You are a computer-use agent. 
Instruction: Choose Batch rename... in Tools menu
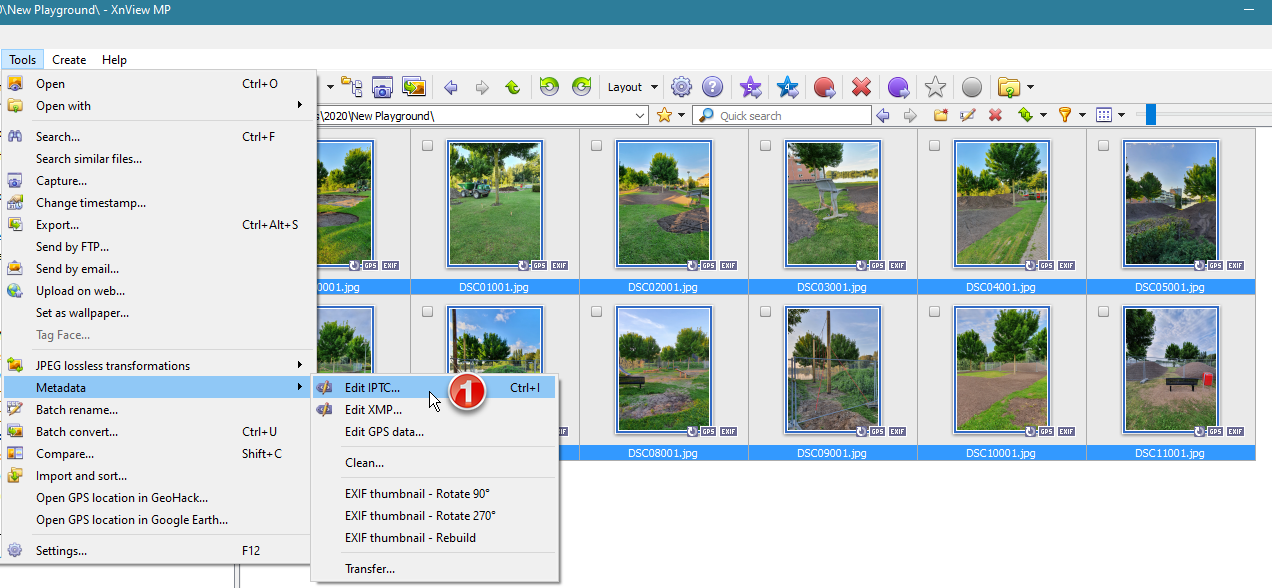pos(76,409)
